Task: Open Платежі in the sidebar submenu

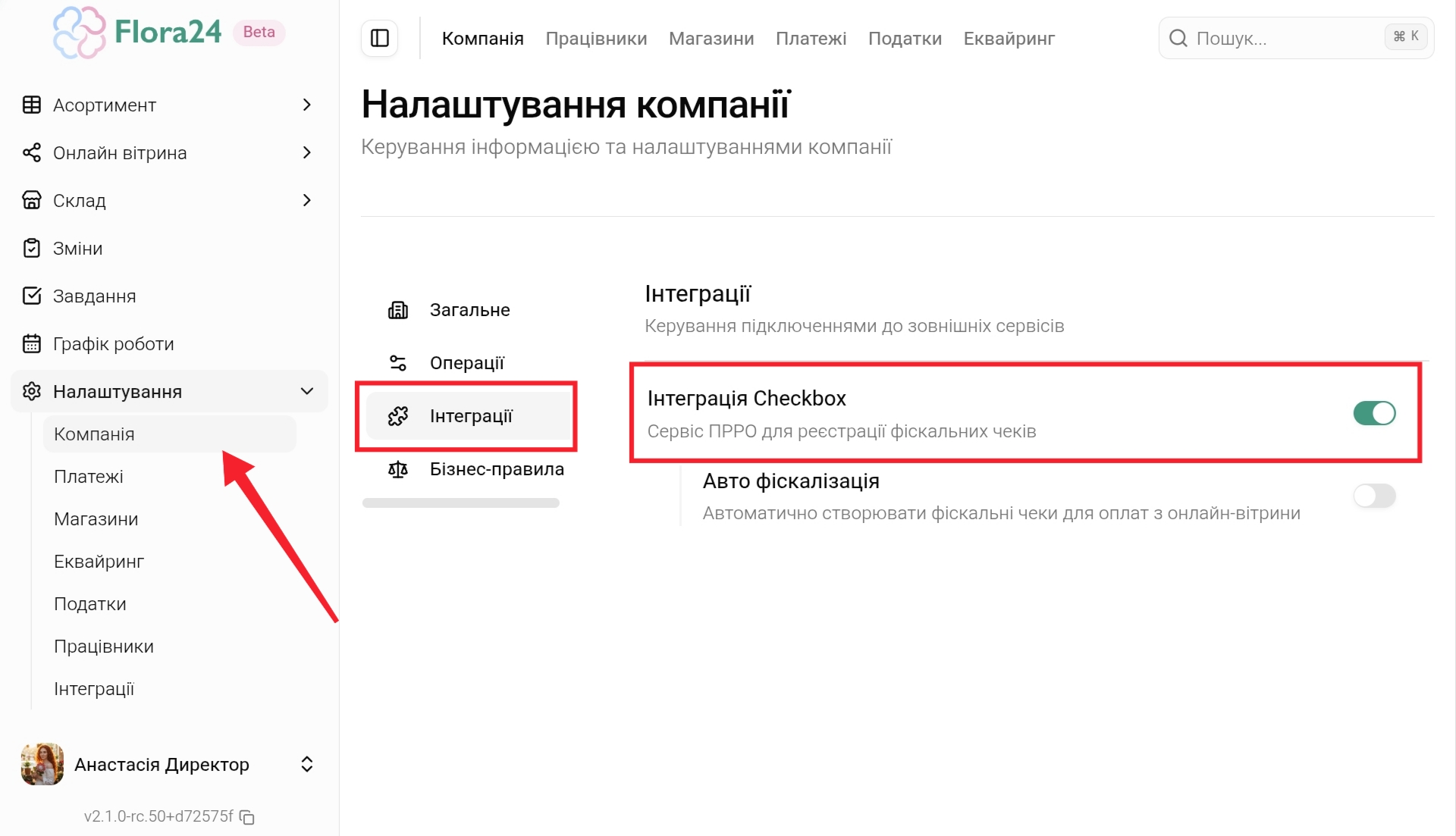Action: 89,477
